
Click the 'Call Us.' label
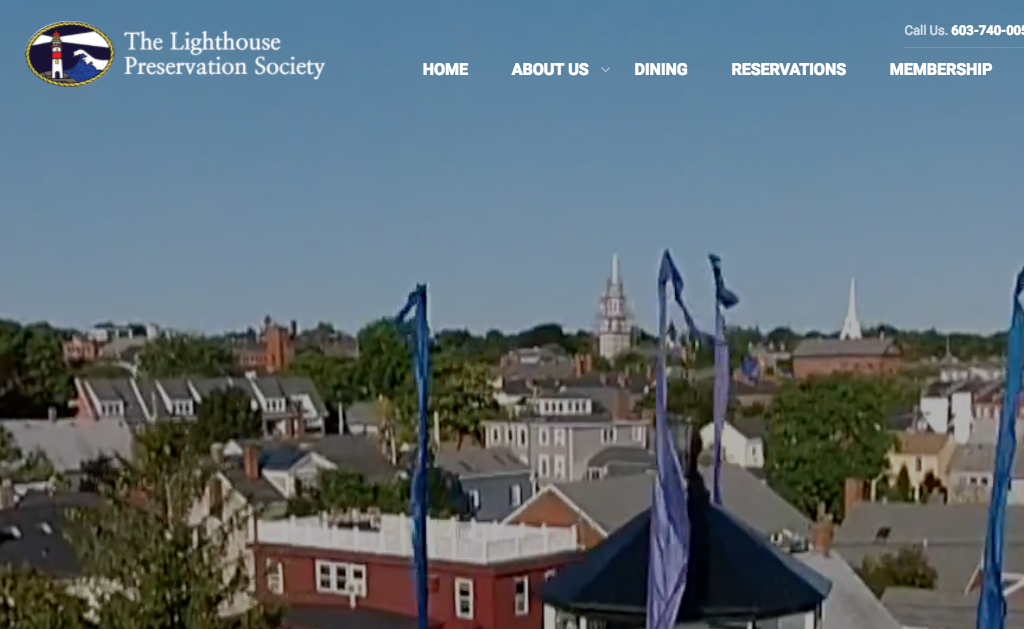click(925, 30)
